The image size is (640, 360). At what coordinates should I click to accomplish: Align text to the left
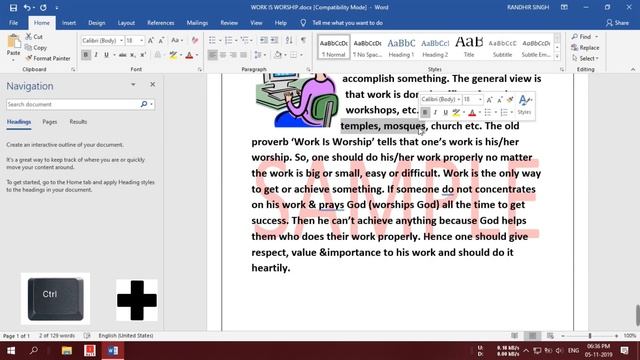pos(212,55)
